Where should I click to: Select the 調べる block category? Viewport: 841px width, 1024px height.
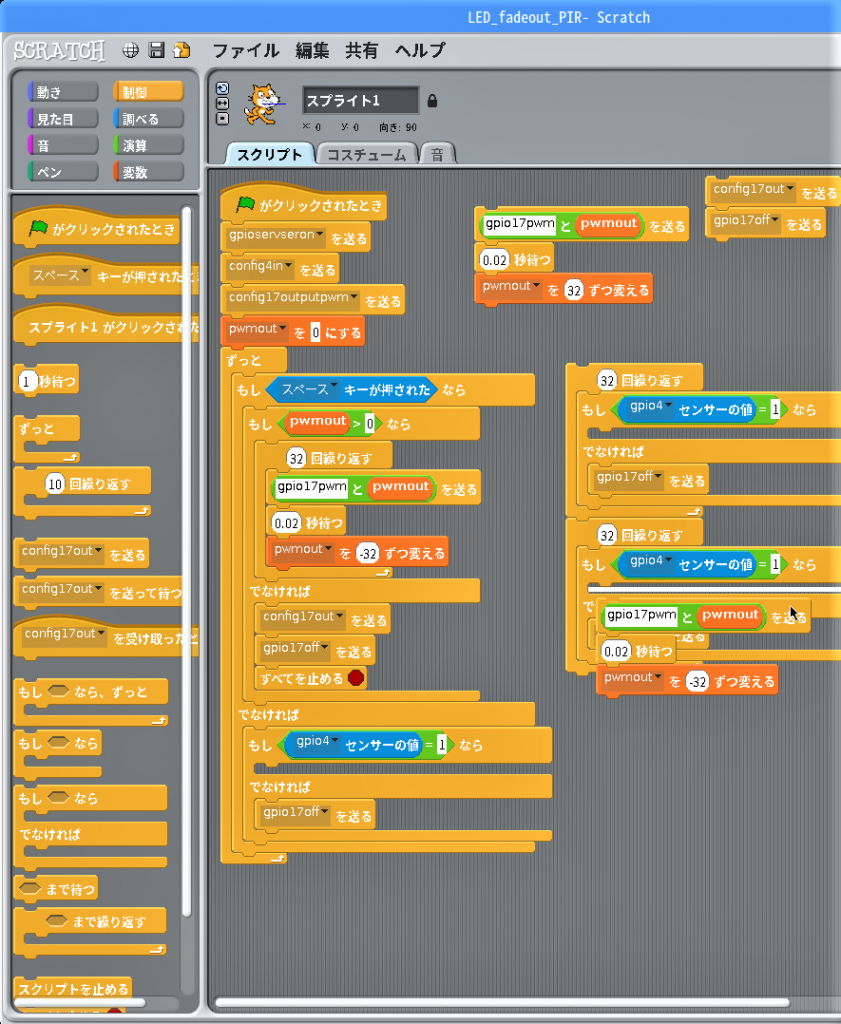148,119
